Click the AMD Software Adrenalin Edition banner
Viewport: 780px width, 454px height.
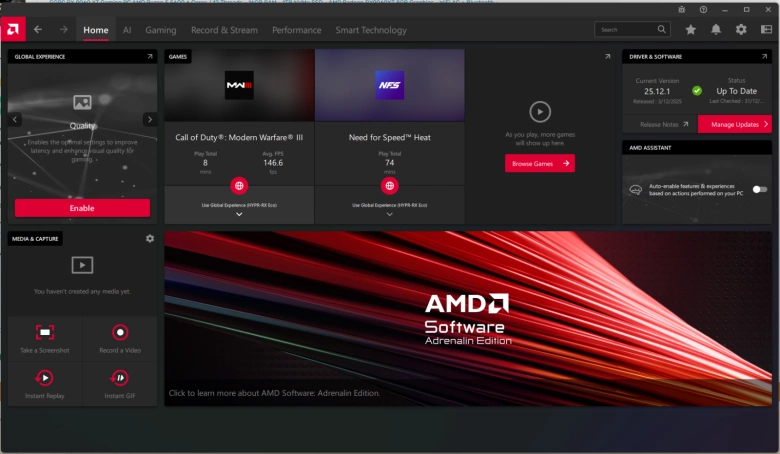click(x=468, y=318)
